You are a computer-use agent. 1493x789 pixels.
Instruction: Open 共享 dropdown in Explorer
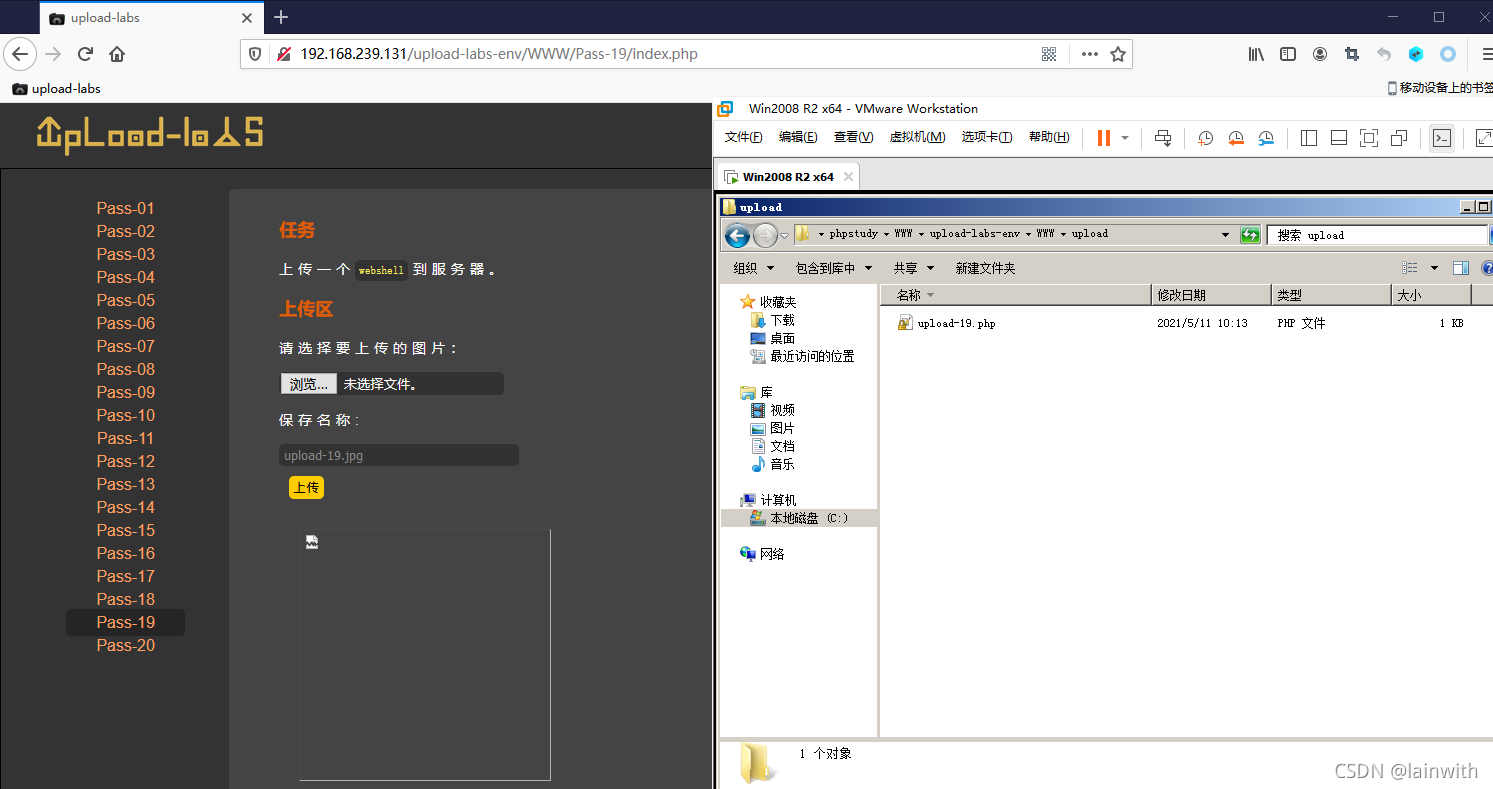(x=913, y=268)
